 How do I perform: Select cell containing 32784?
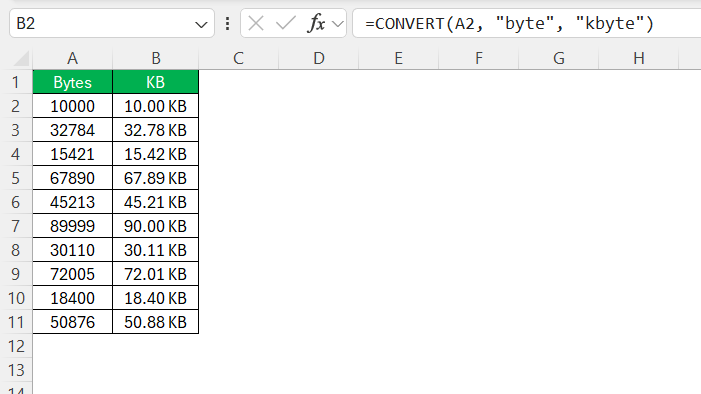[x=72, y=130]
